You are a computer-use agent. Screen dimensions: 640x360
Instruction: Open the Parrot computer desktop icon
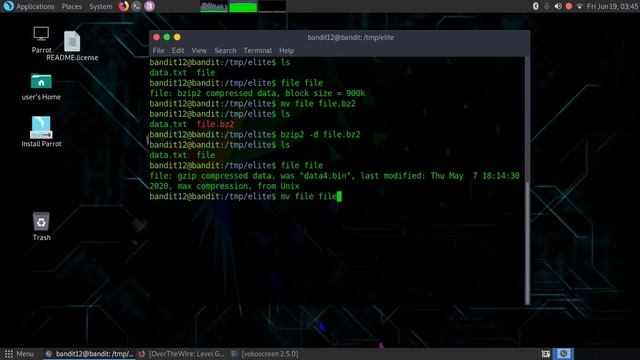point(41,40)
